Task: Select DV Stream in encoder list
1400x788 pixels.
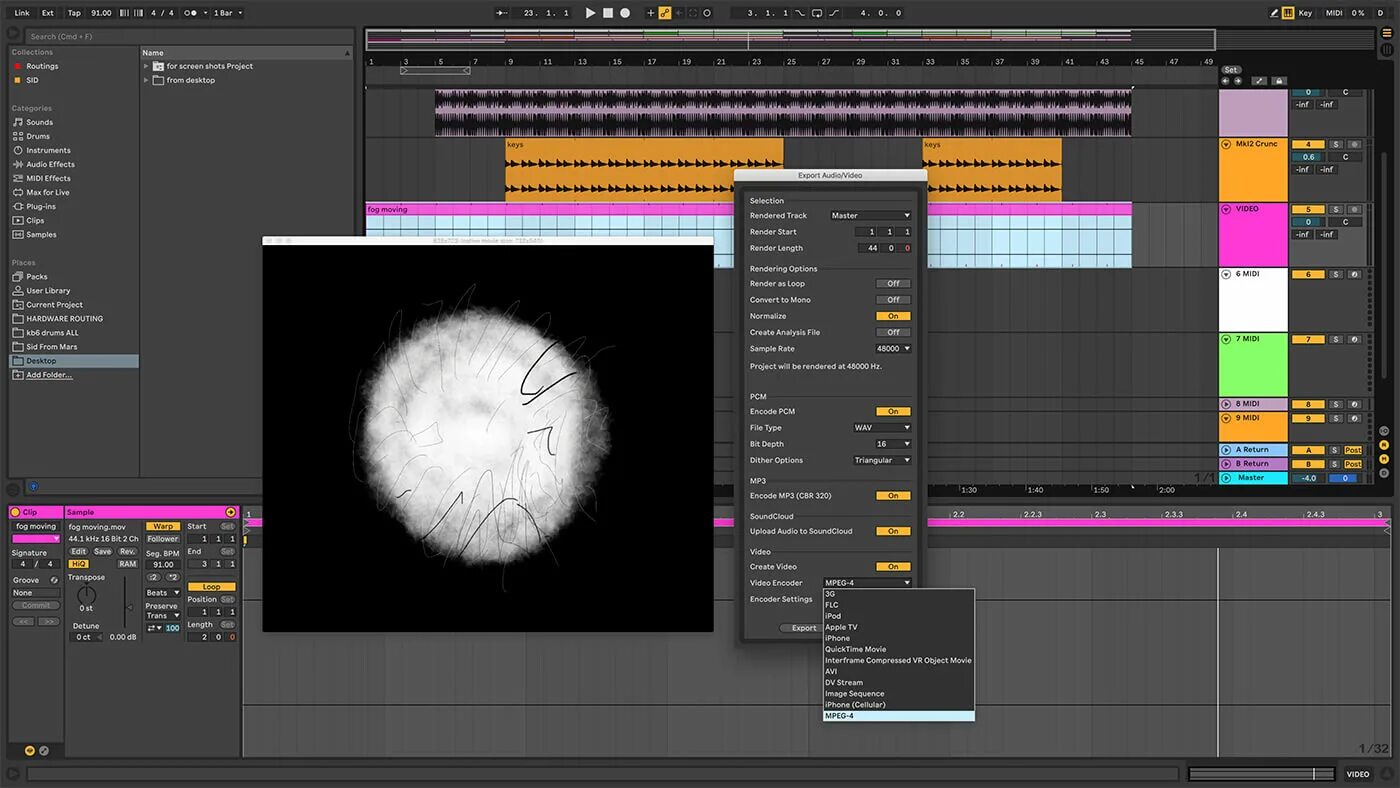Action: (898, 682)
